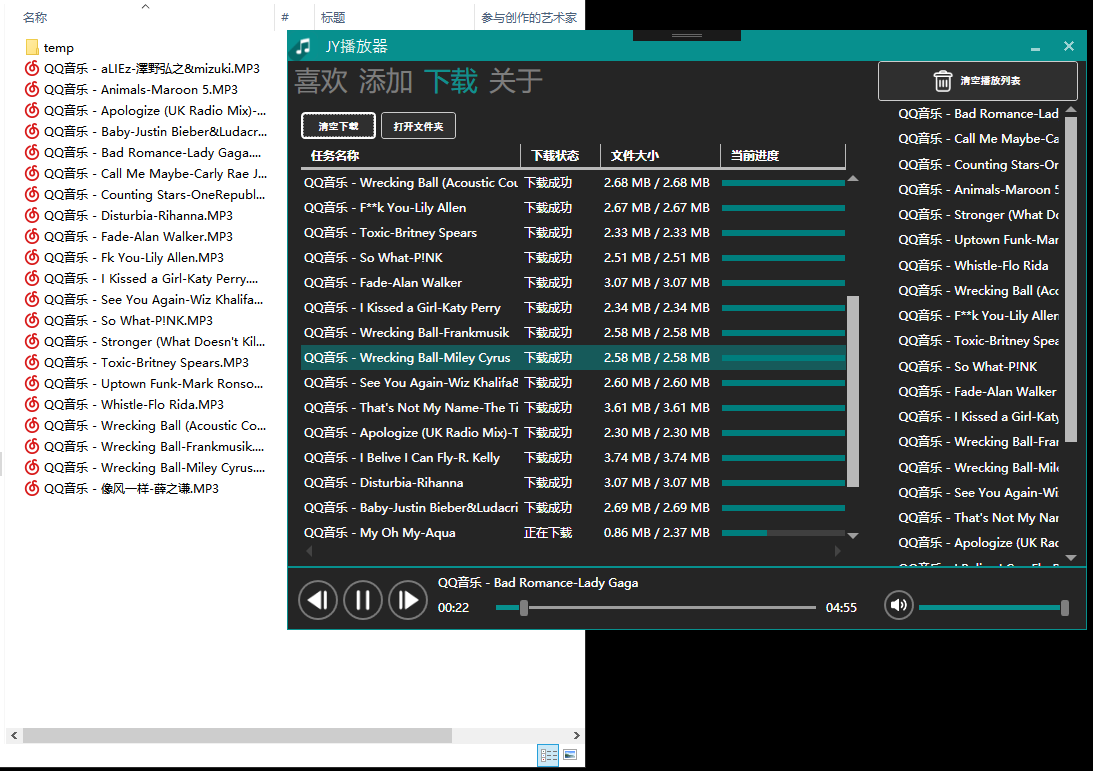The height and width of the screenshot is (771, 1093).
Task: Click Explorer horizontal scrollbar right arrow
Action: pos(576,735)
